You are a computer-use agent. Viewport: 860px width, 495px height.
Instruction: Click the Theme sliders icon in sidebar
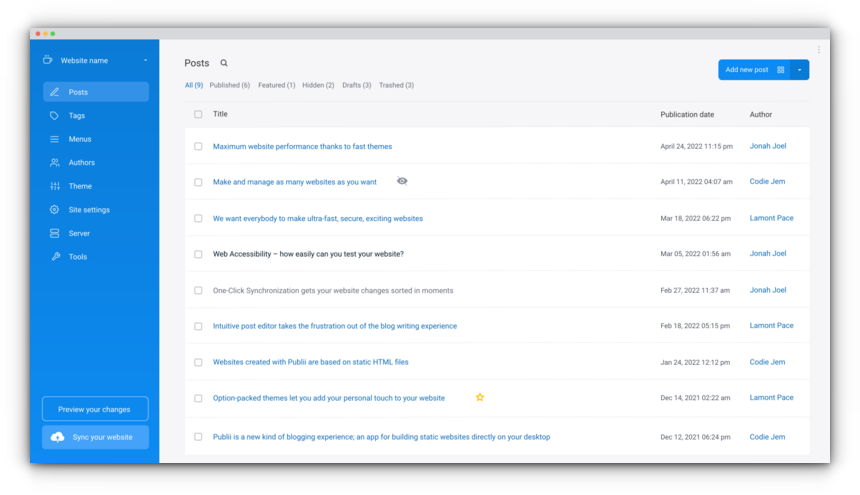pos(55,186)
